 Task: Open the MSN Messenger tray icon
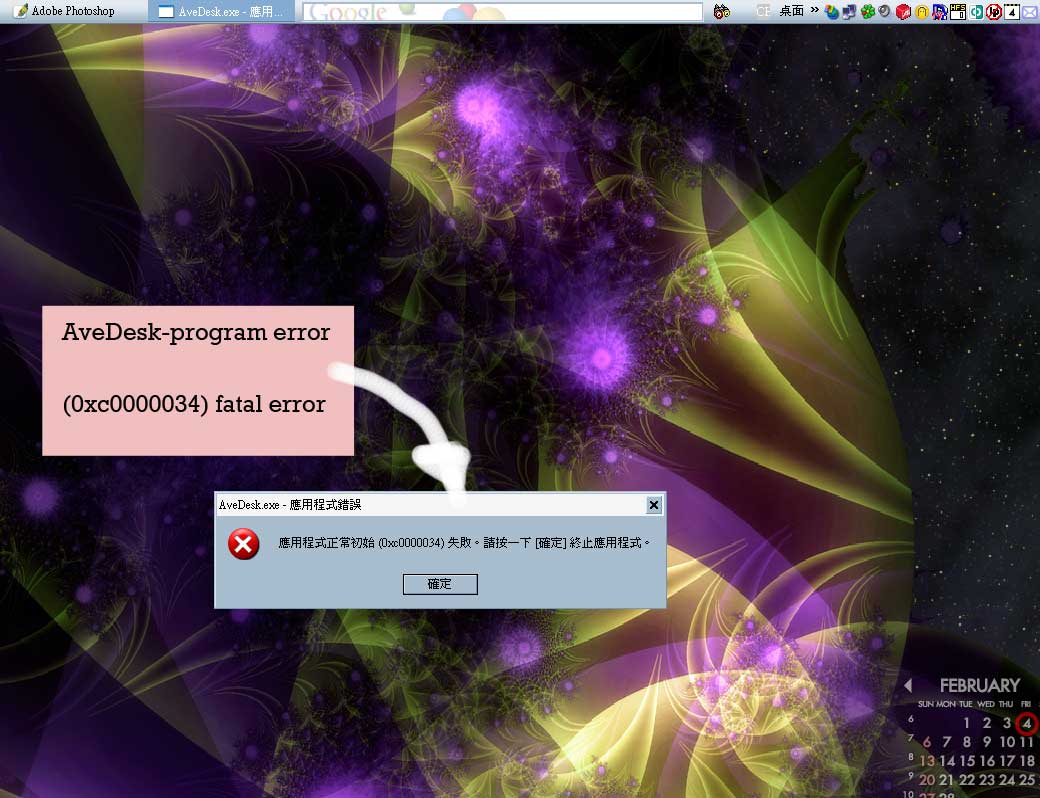(832, 11)
